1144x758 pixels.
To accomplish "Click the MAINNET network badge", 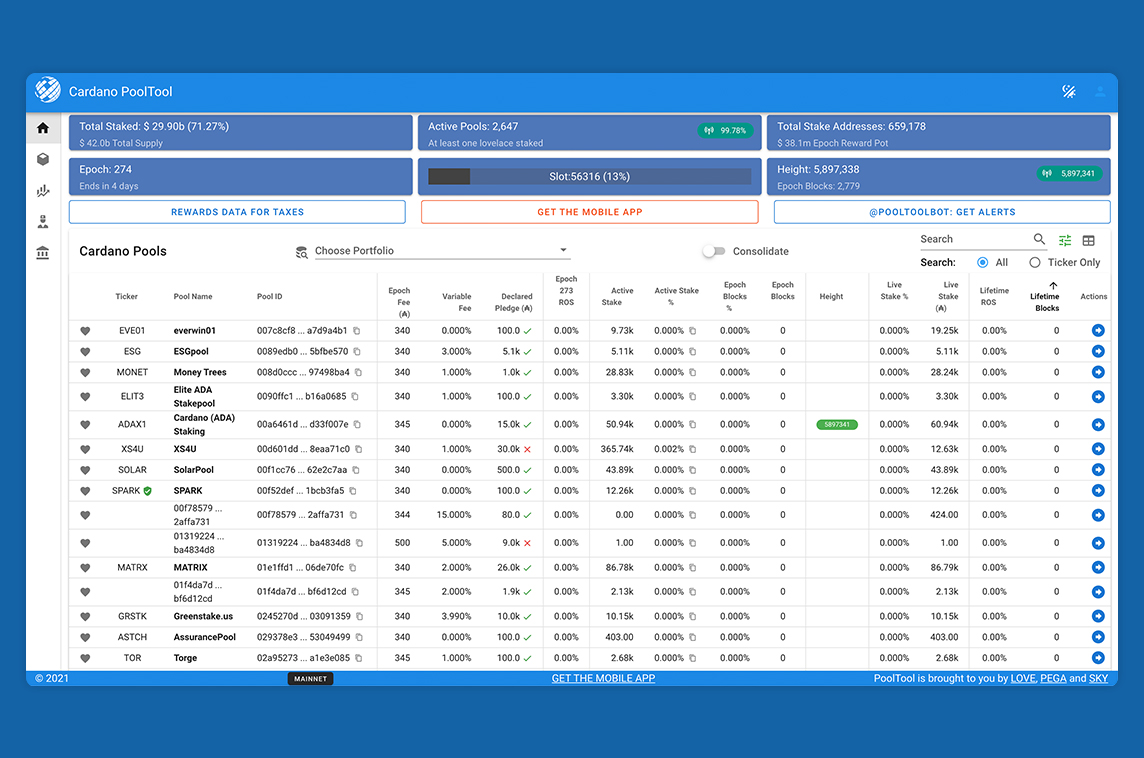I will 311,678.
